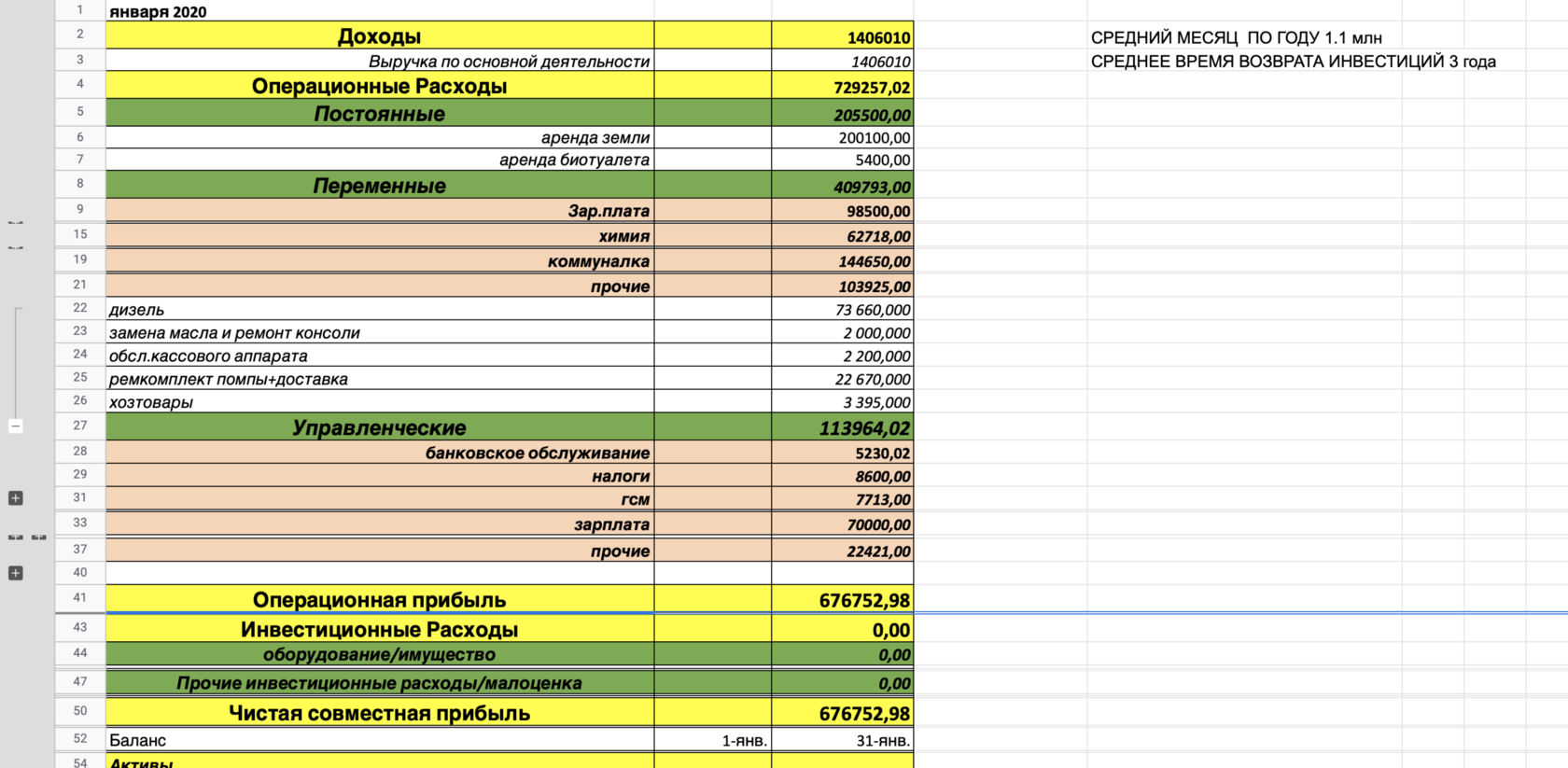Click the value 200100,00

click(x=843, y=137)
